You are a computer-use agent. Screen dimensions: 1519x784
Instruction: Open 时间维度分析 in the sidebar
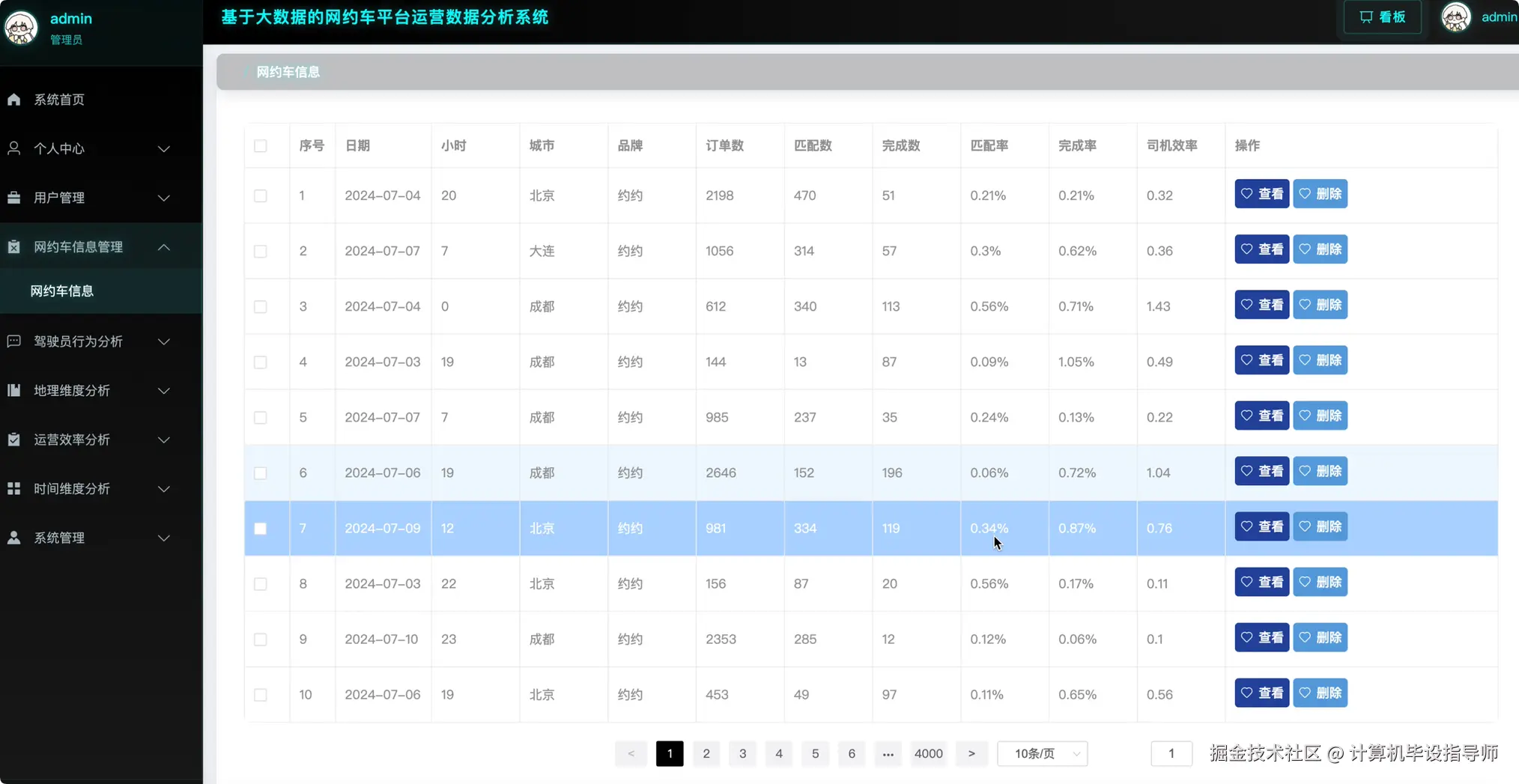pyautogui.click(x=14, y=488)
